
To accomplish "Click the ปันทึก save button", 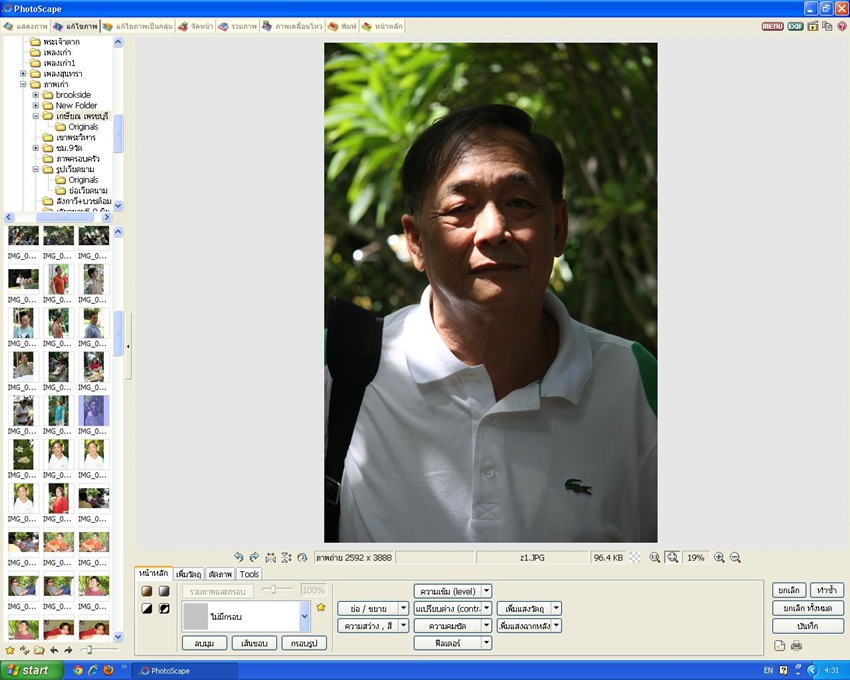I will [808, 626].
